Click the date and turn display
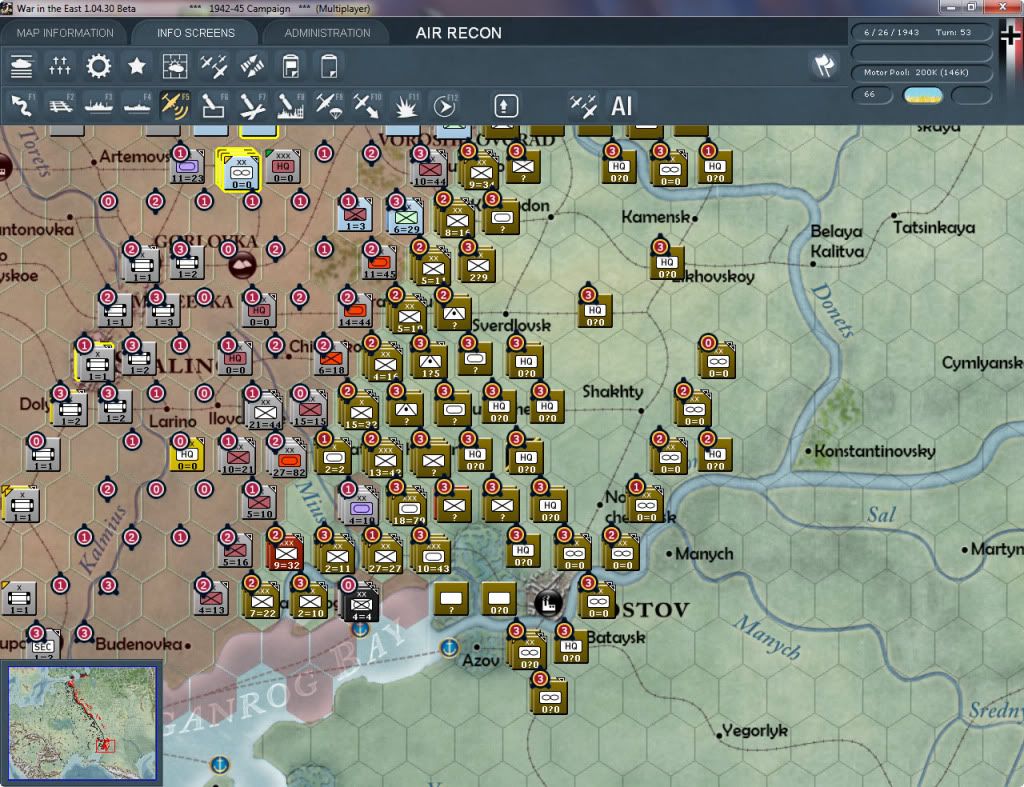The height and width of the screenshot is (787, 1024). click(x=921, y=32)
